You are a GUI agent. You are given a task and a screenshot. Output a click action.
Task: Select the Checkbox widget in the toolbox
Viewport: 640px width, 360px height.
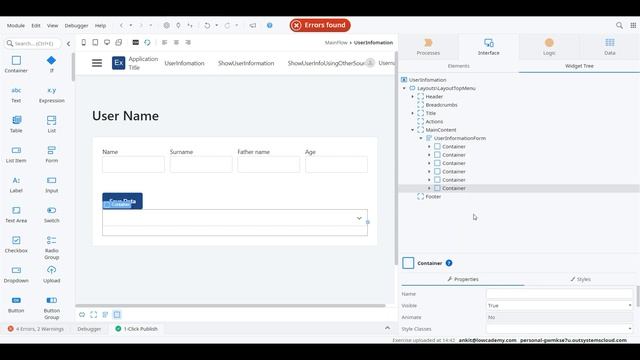point(16,244)
